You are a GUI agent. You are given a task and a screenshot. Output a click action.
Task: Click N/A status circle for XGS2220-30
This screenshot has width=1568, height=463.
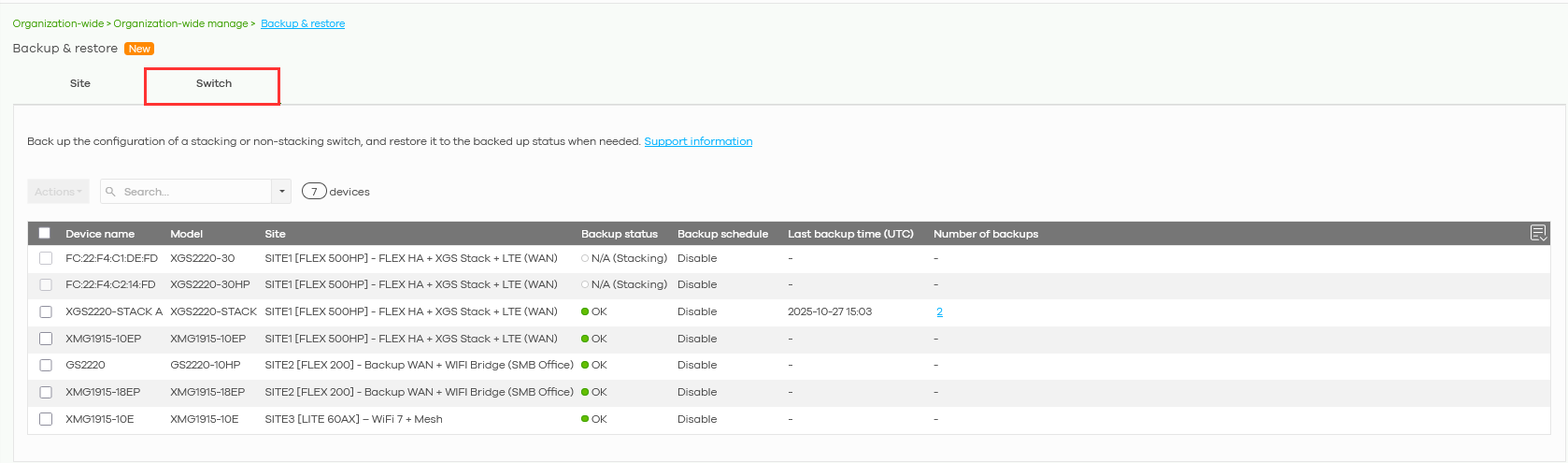tap(585, 258)
